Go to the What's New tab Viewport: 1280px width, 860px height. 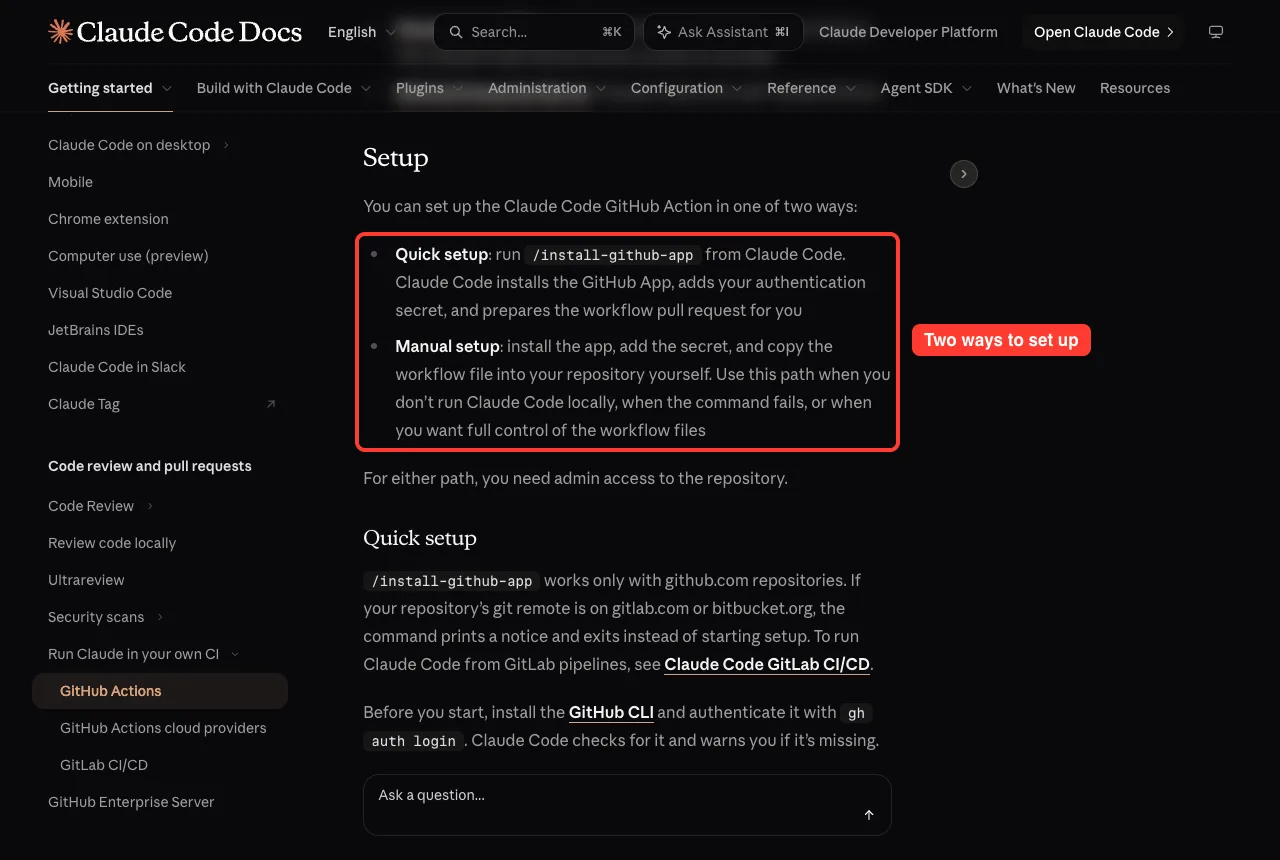[x=1036, y=88]
